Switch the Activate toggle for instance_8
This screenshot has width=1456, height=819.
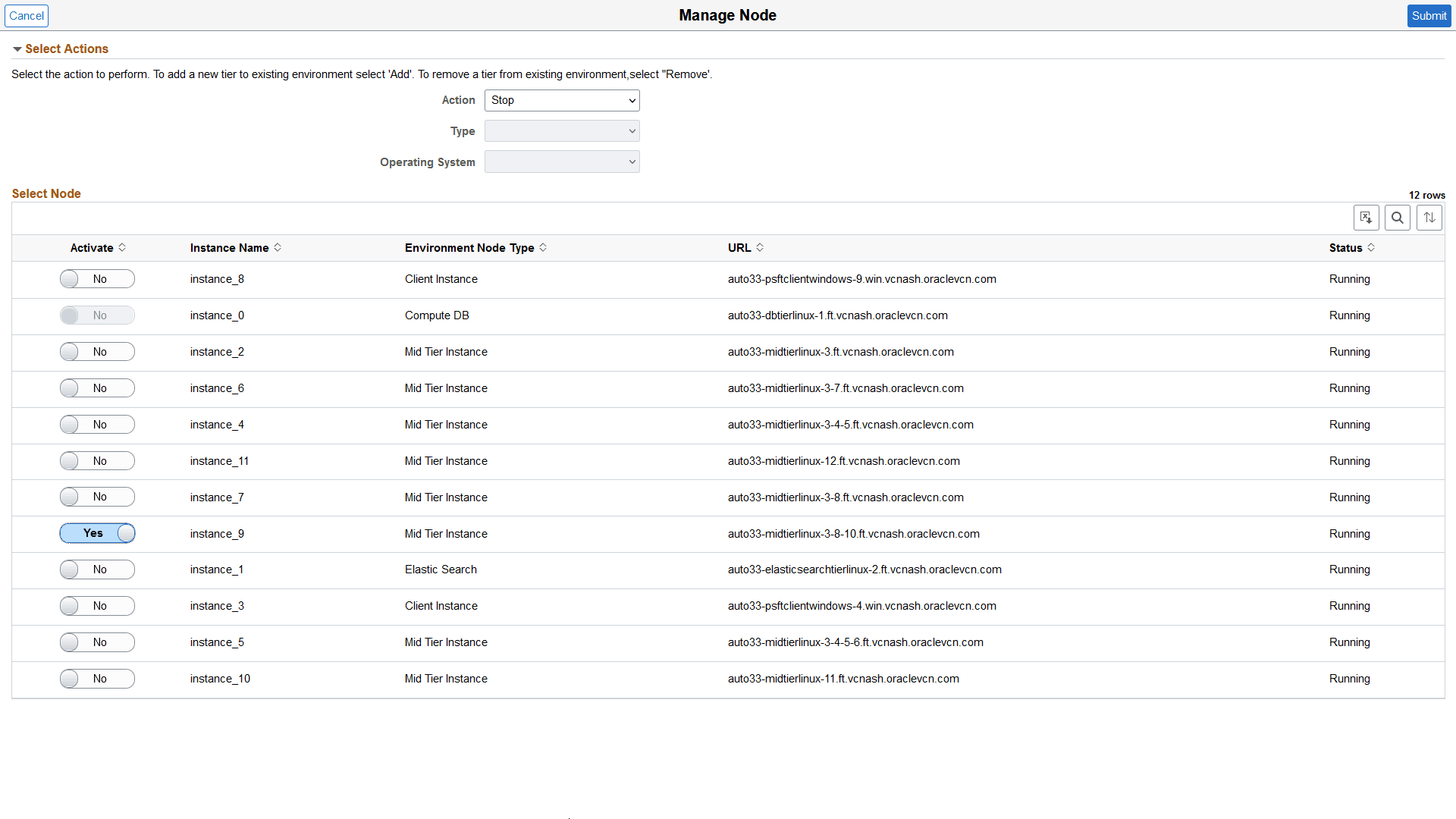(x=97, y=278)
